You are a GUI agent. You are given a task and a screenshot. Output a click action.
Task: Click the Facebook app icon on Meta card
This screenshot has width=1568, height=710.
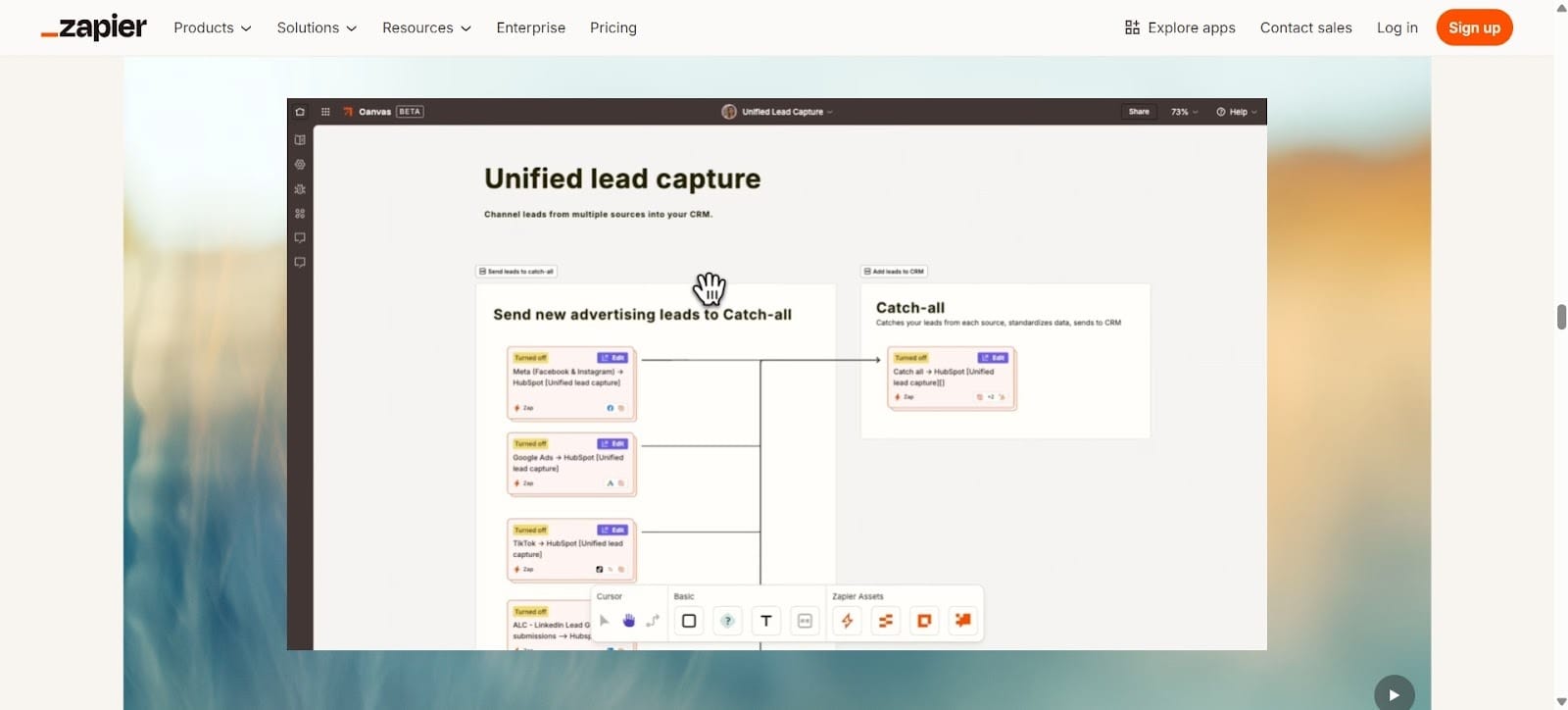point(611,408)
